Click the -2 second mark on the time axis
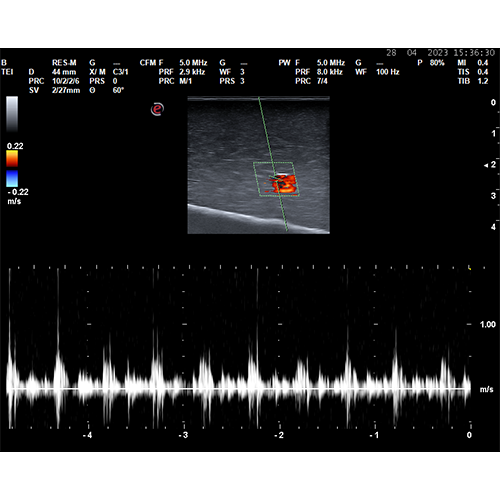This screenshot has height=500, width=500. [279, 435]
